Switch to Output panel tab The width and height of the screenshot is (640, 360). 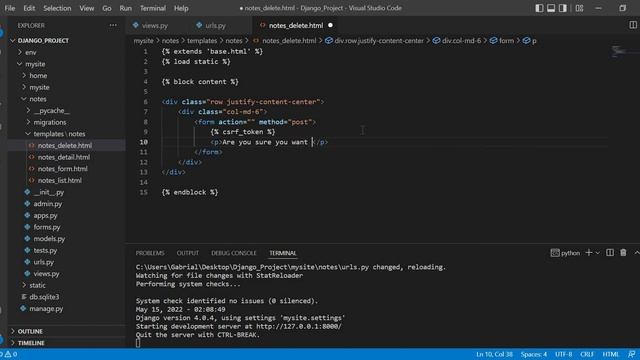pyautogui.click(x=187, y=253)
